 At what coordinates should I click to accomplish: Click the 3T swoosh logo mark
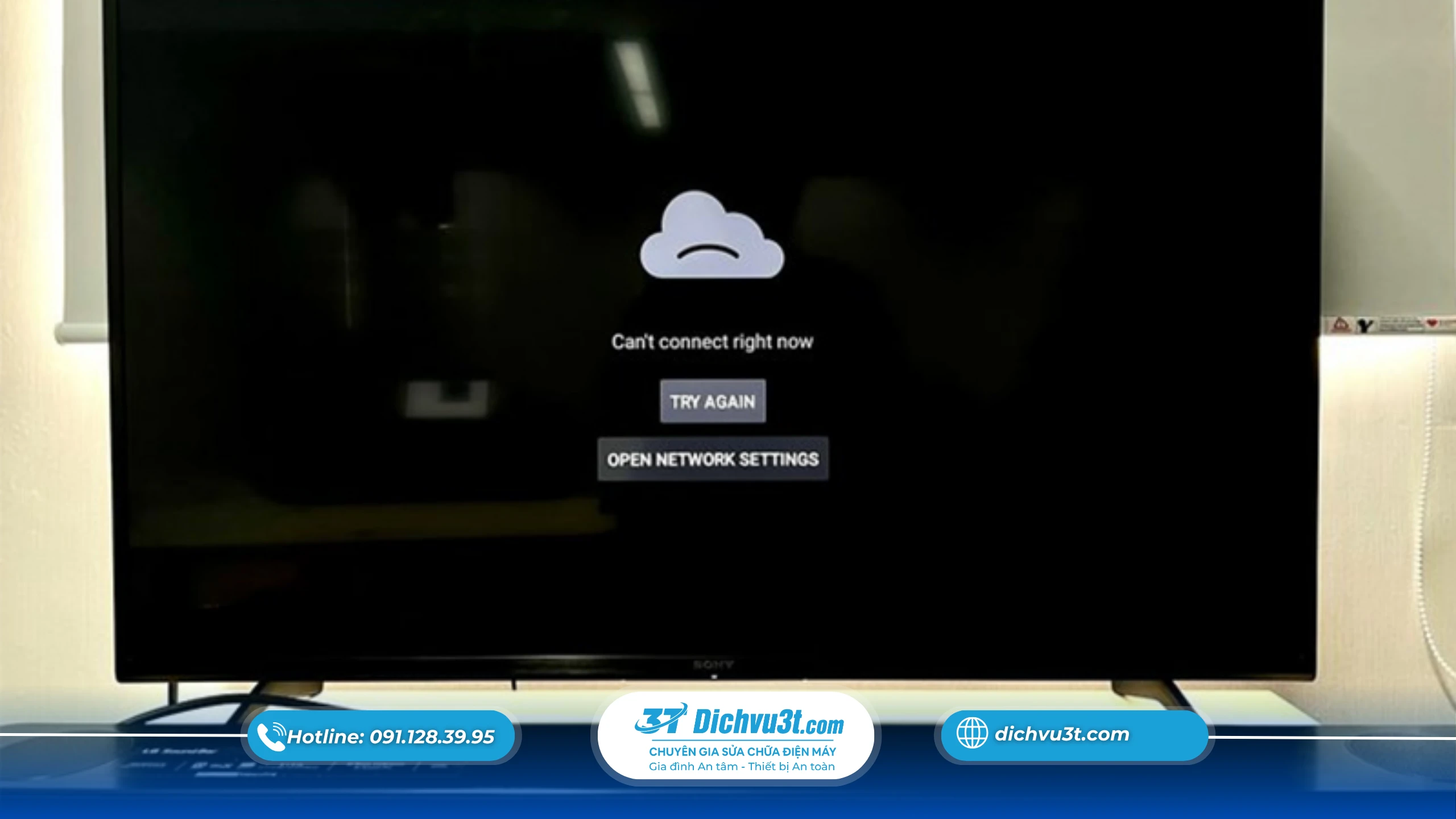(660, 720)
